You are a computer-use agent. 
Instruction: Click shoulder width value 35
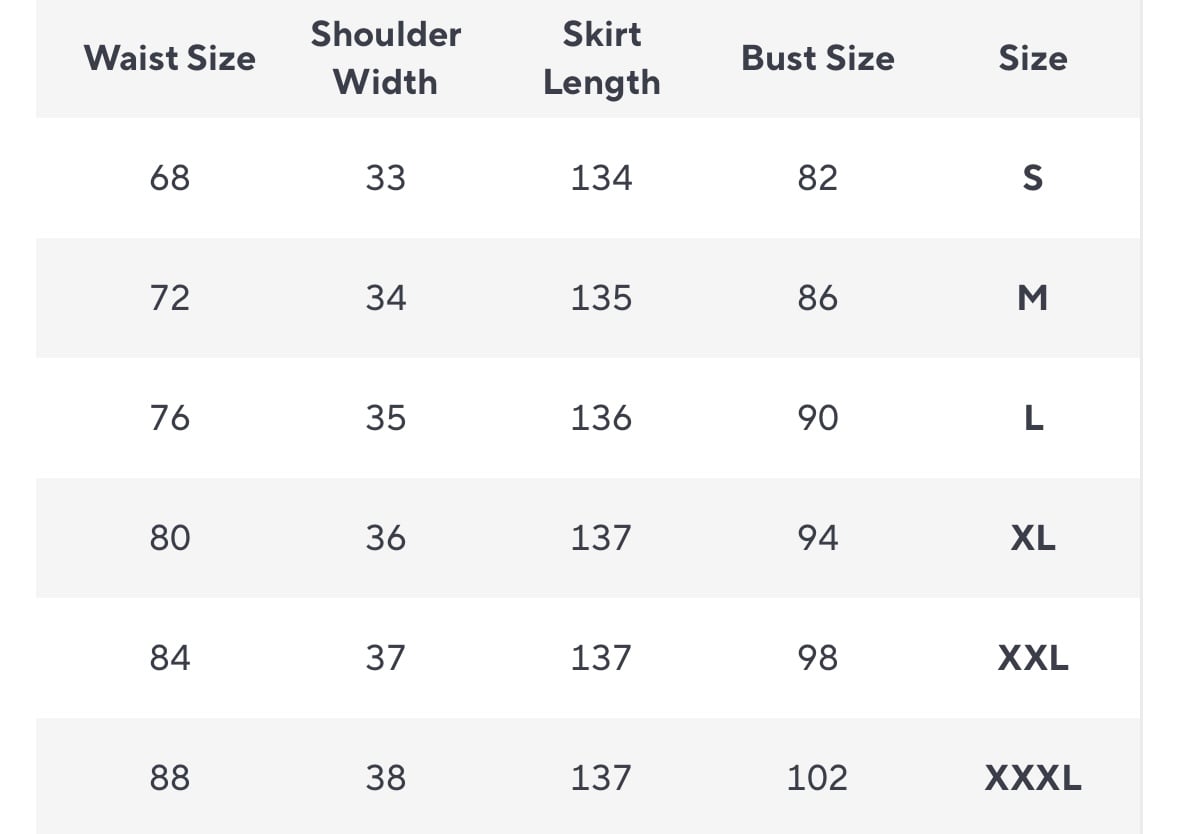tap(386, 418)
